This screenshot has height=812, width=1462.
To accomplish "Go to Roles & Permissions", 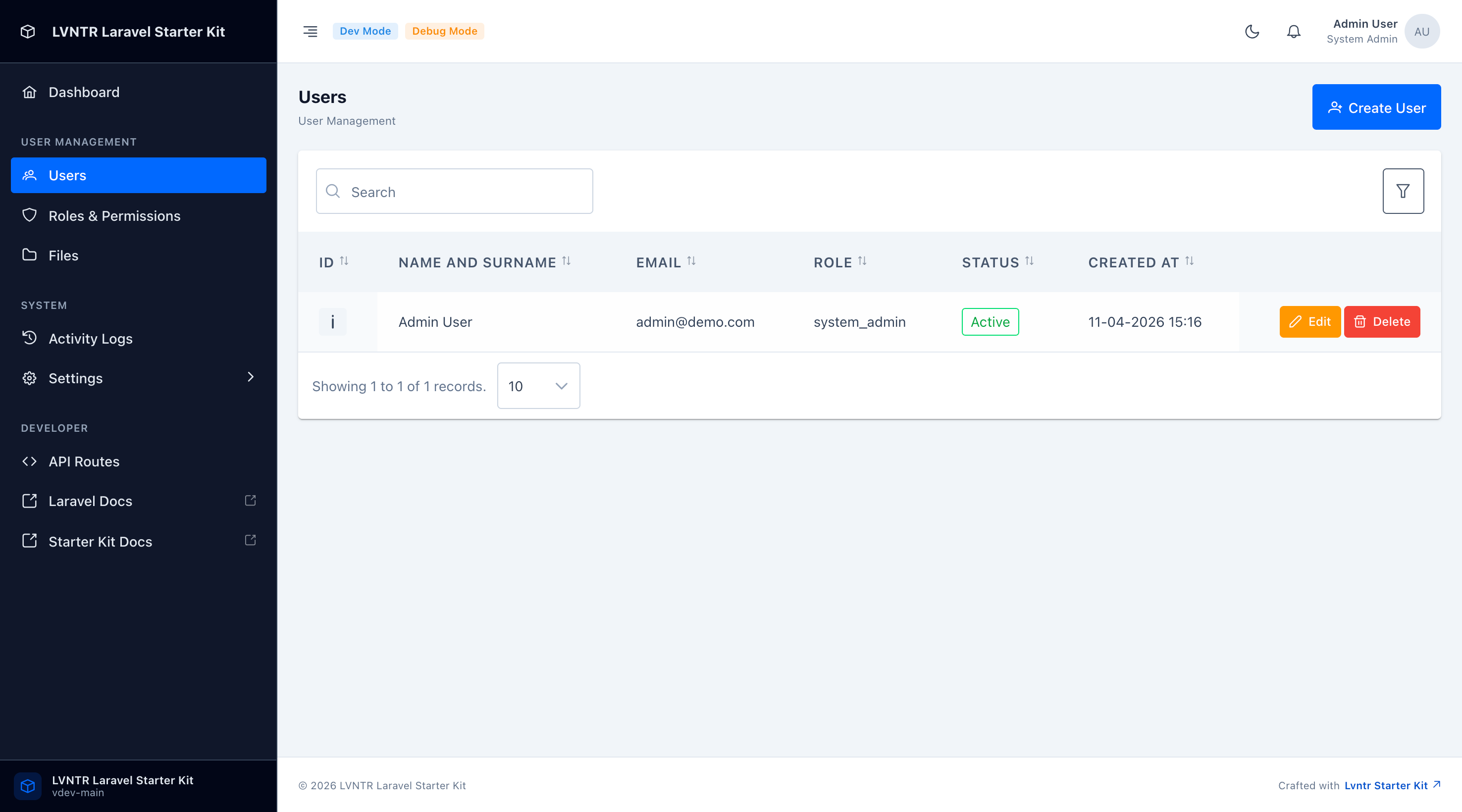I will 114,216.
